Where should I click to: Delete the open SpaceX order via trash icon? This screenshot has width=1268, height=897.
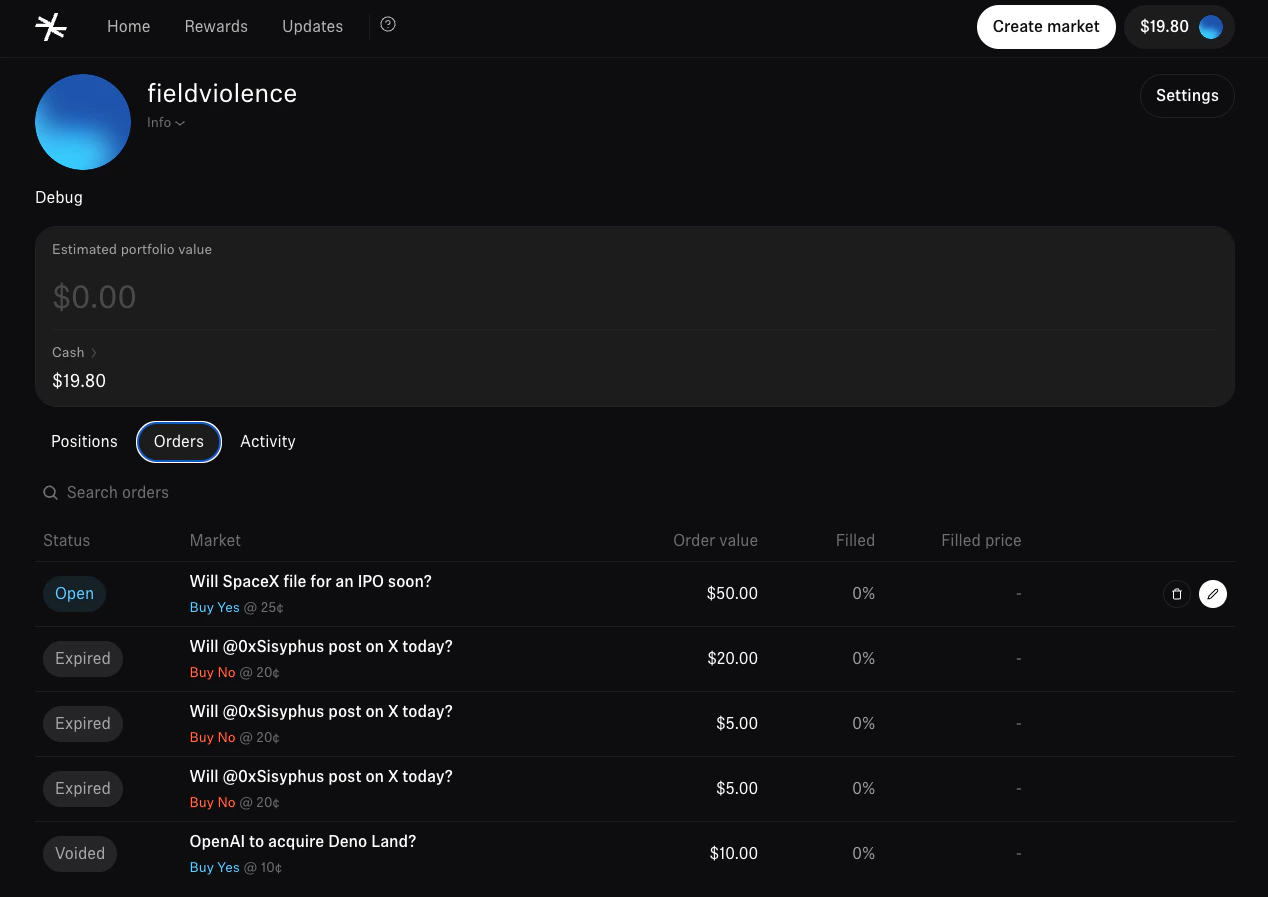click(x=1177, y=594)
